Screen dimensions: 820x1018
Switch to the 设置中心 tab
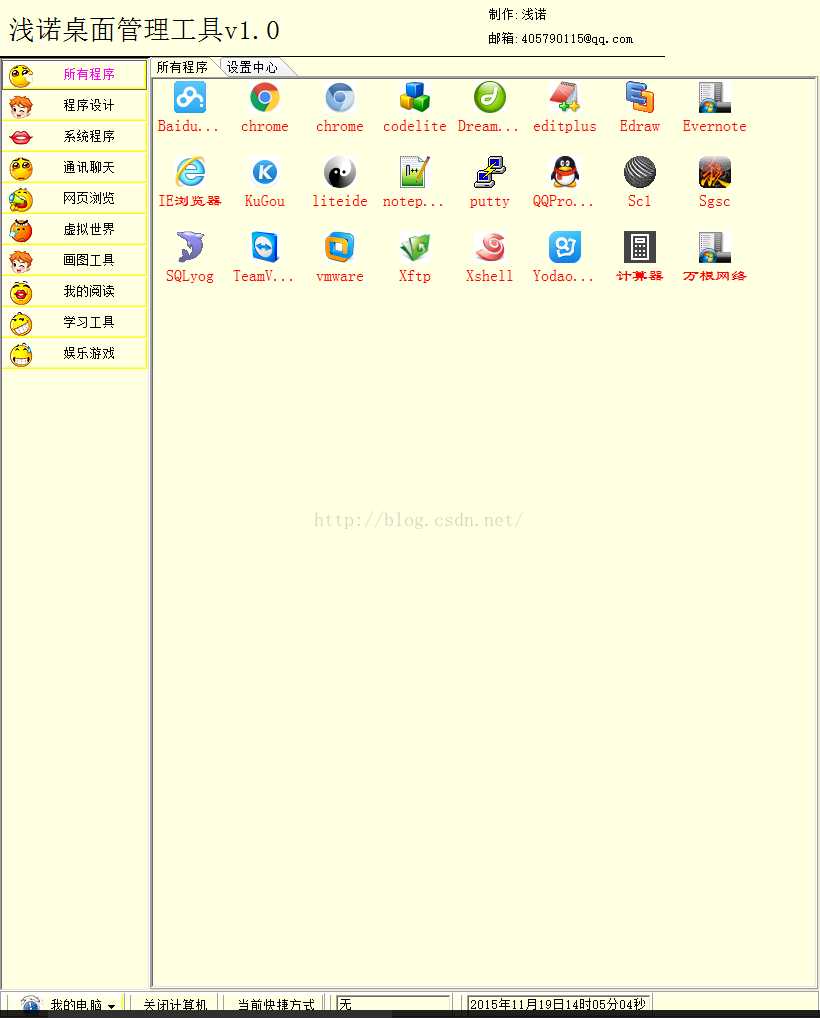click(x=253, y=67)
